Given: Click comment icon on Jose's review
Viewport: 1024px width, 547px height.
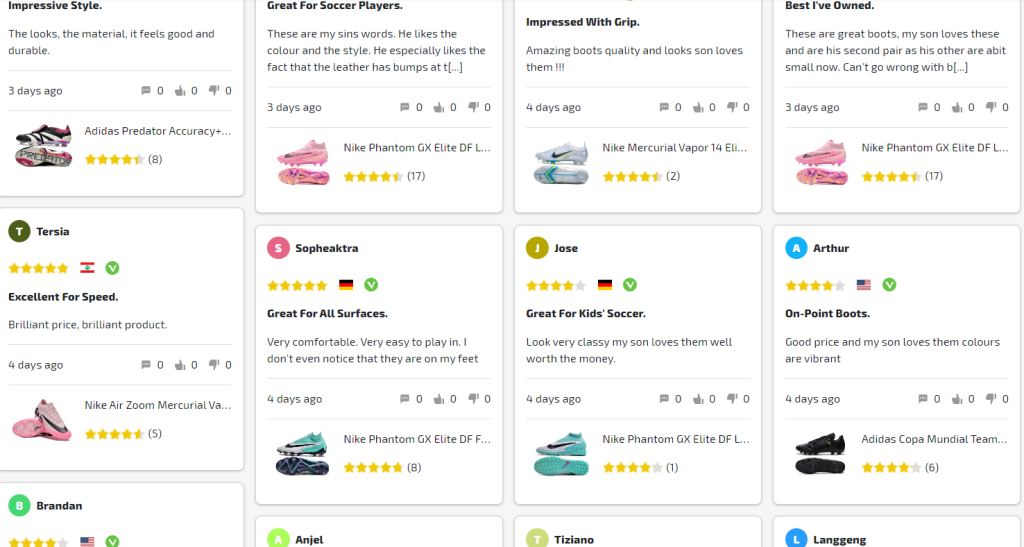Looking at the screenshot, I should click(664, 399).
